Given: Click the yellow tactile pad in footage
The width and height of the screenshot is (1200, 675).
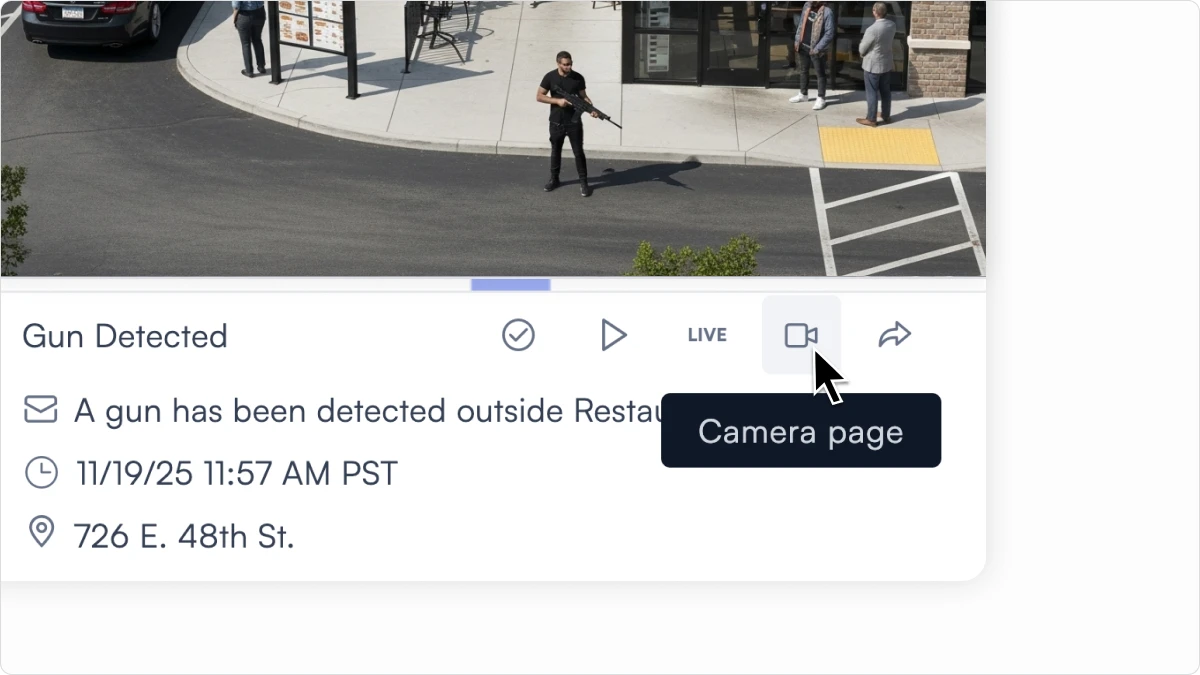Looking at the screenshot, I should point(879,146).
